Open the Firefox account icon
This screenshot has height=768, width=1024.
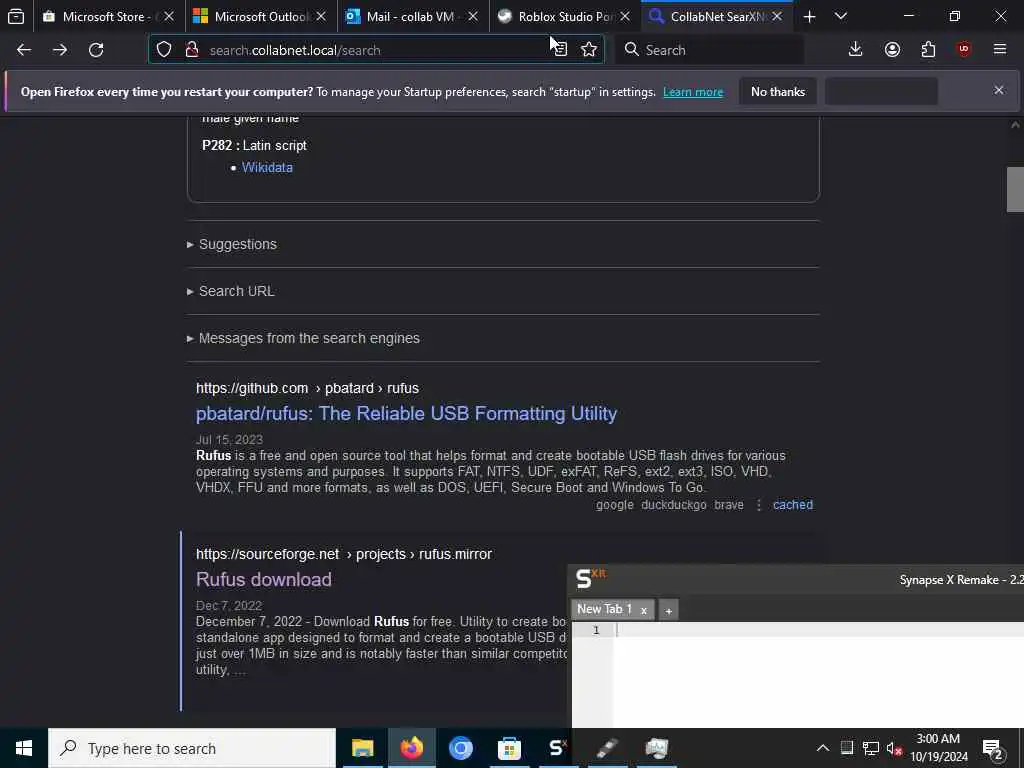pyautogui.click(x=892, y=50)
